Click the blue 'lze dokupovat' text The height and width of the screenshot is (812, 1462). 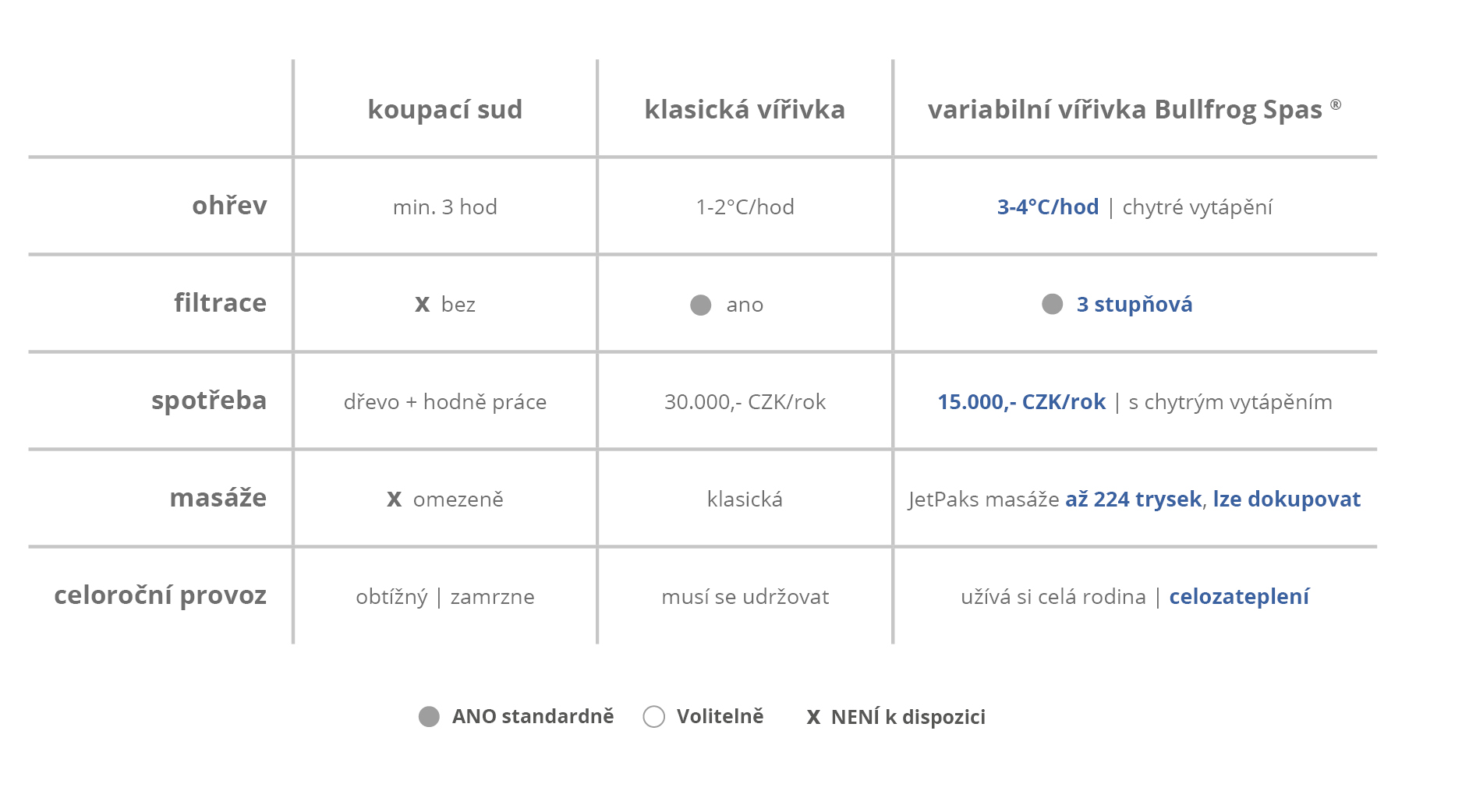[1287, 500]
